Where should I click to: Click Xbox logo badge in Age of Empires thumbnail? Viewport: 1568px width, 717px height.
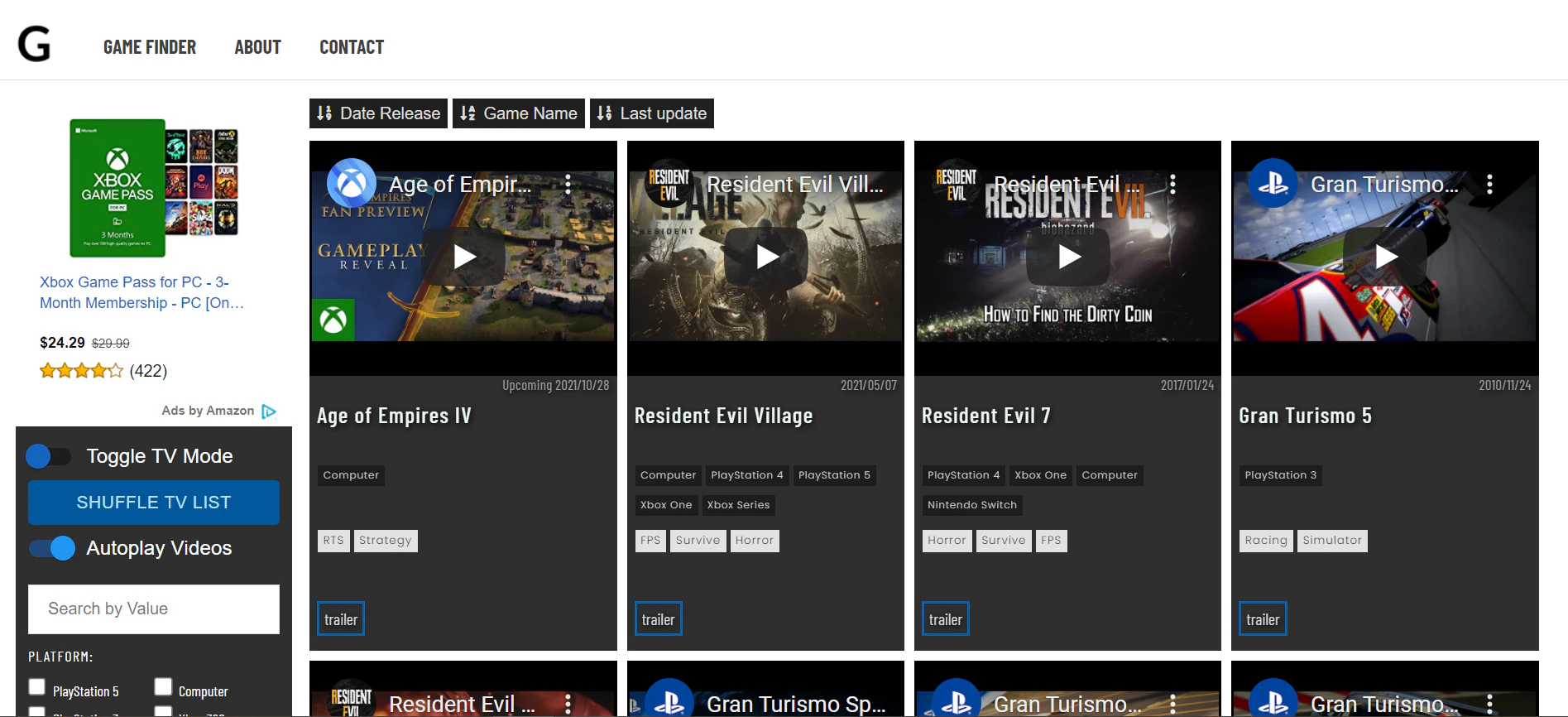(333, 320)
